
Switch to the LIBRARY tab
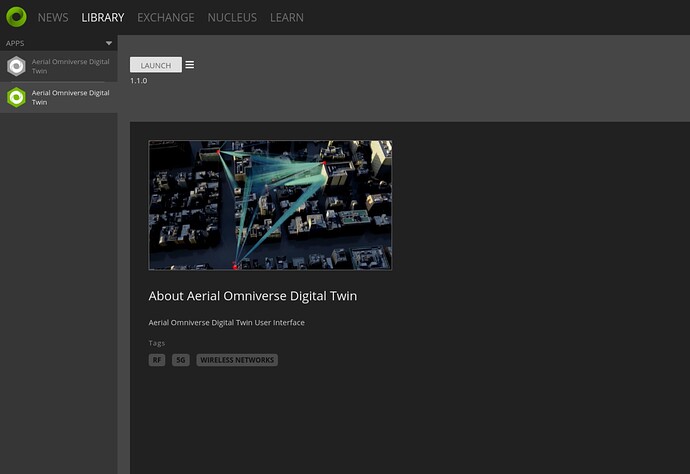[103, 18]
